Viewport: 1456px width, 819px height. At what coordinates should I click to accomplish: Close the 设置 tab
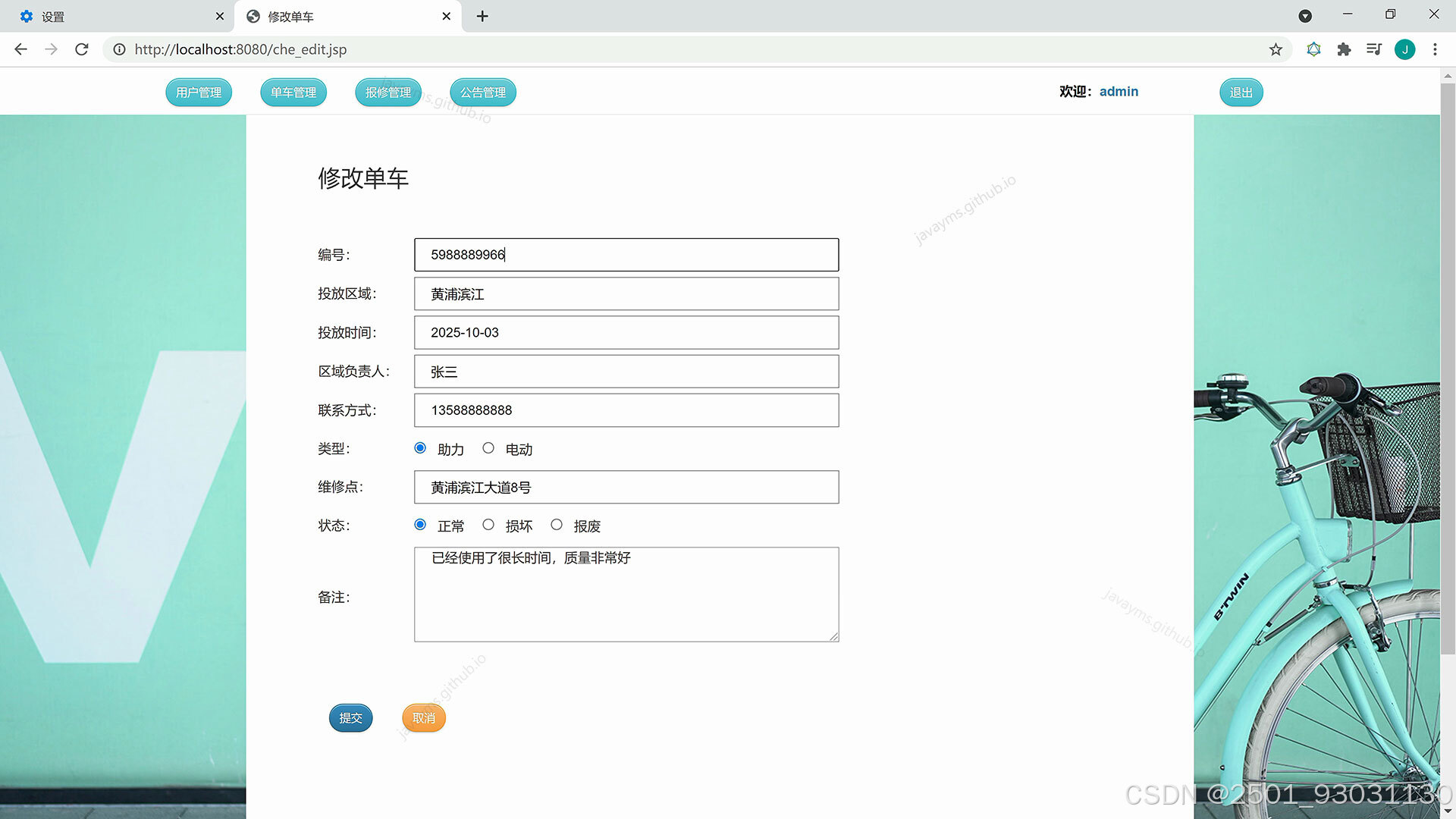(x=220, y=16)
